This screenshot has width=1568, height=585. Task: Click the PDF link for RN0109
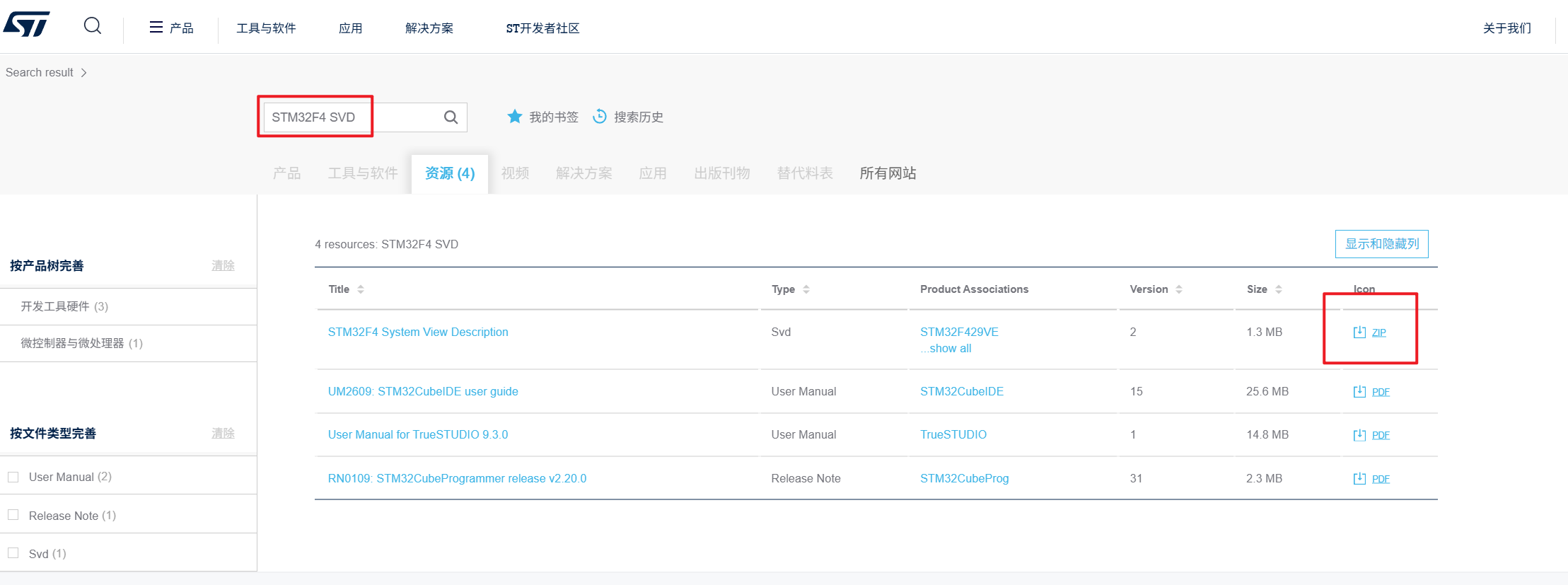point(1381,479)
